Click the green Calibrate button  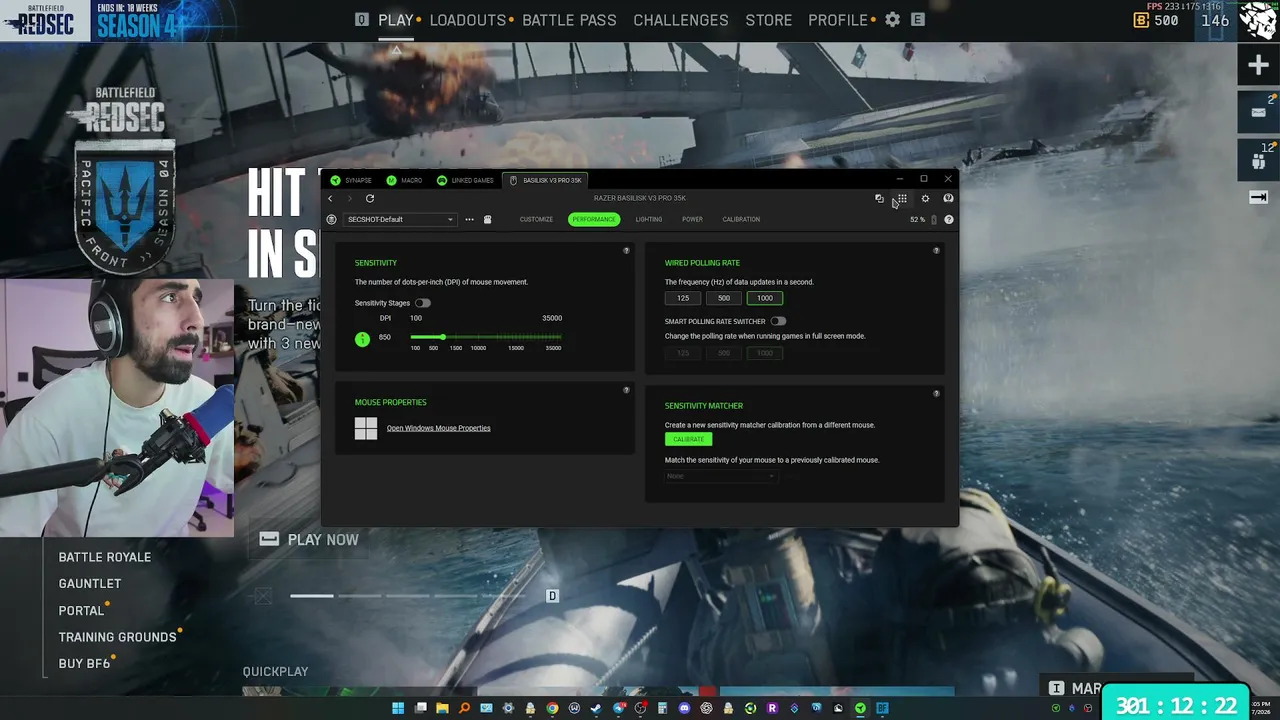click(688, 439)
